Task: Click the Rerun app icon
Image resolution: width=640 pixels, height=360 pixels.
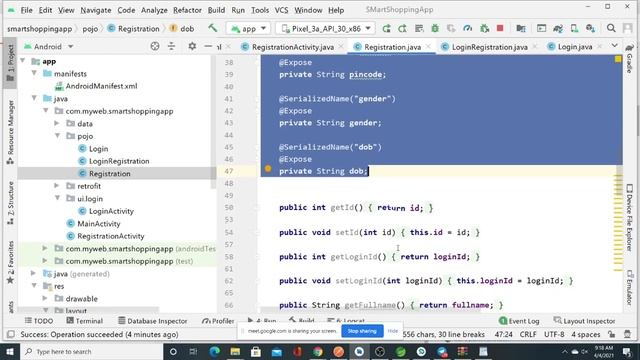Action: pyautogui.click(x=386, y=28)
